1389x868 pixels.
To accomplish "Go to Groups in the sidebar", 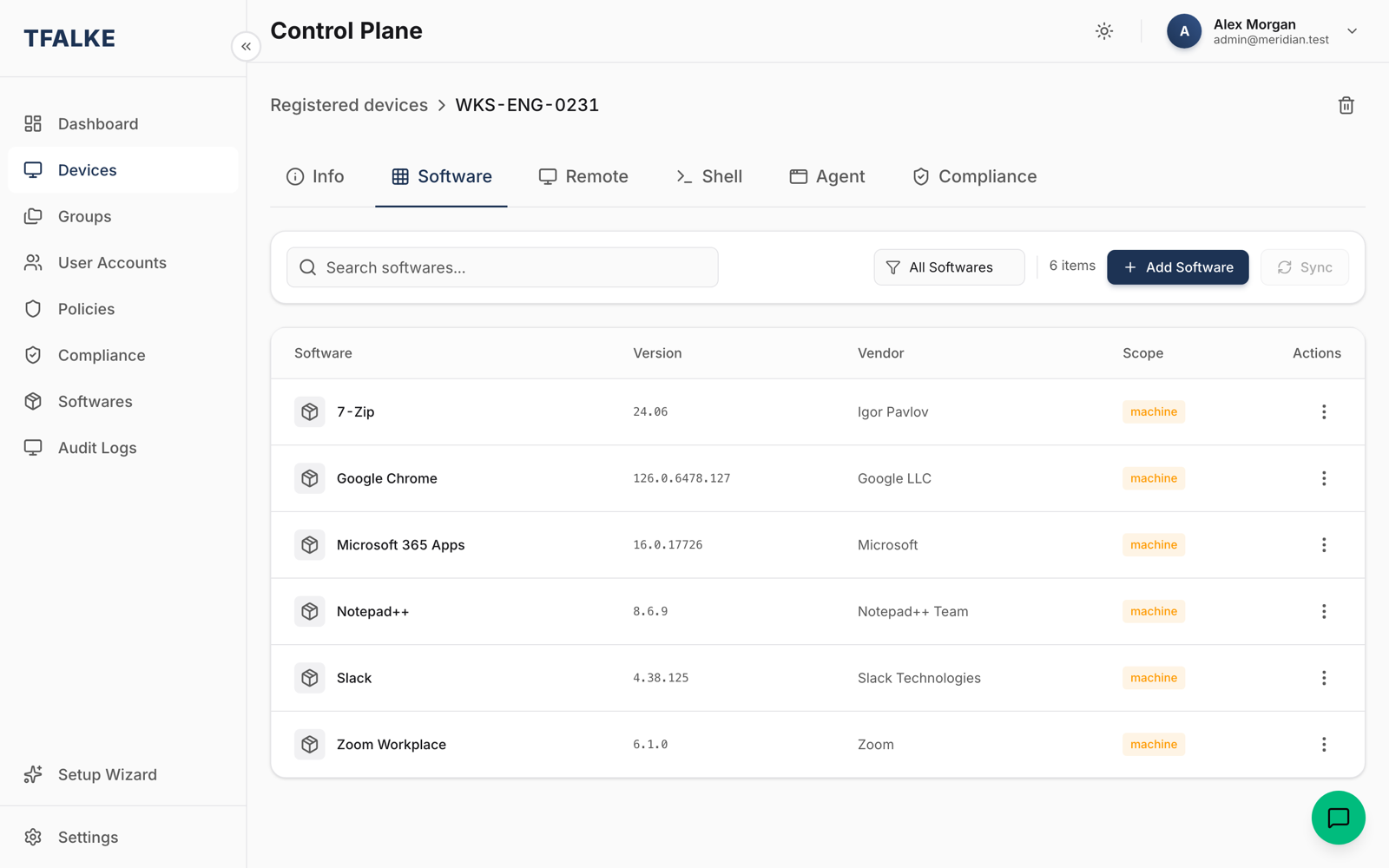I will [123, 216].
